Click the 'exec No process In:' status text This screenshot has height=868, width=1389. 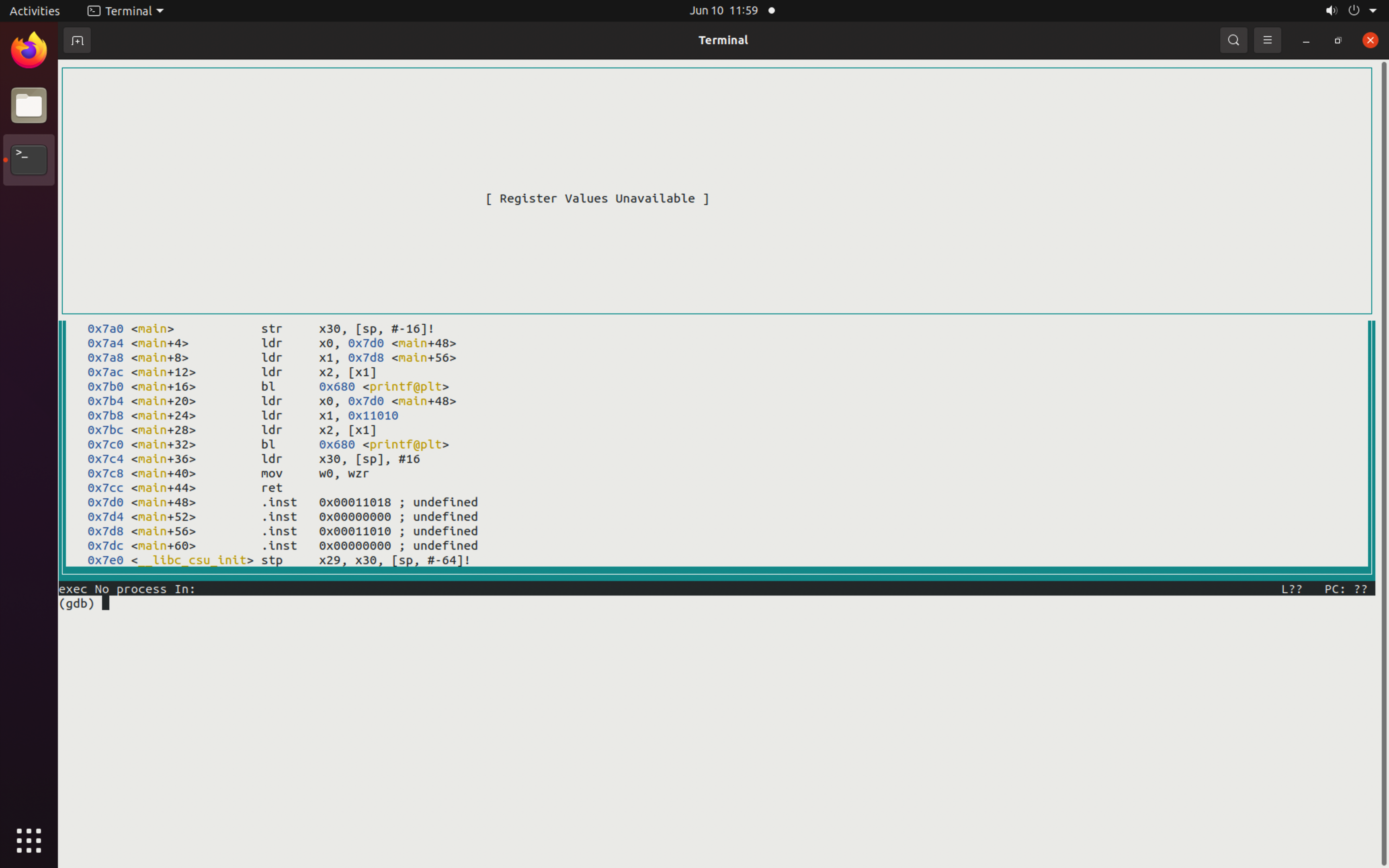(x=127, y=589)
